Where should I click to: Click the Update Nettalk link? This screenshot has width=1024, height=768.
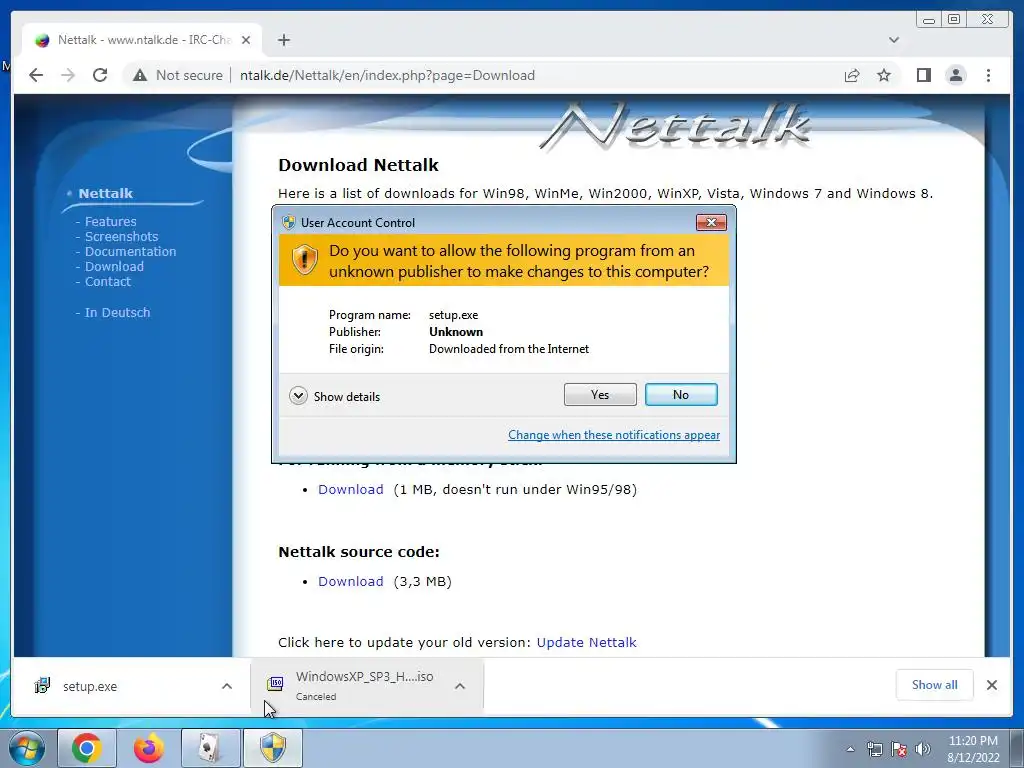coord(586,643)
